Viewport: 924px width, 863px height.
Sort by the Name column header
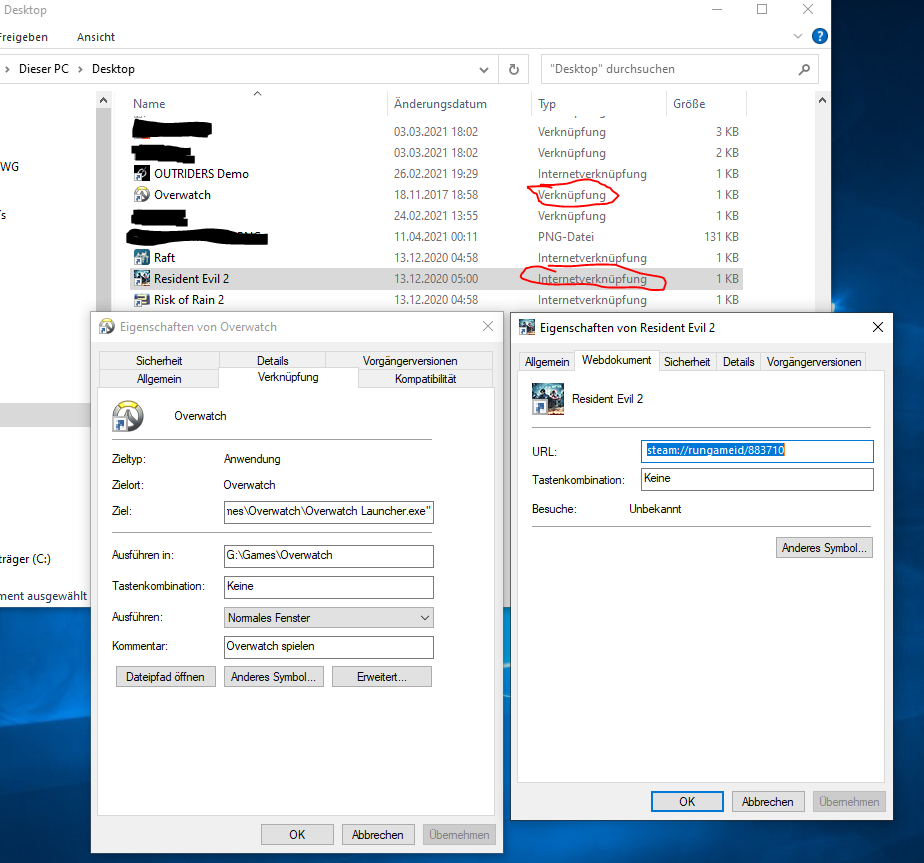[x=149, y=104]
